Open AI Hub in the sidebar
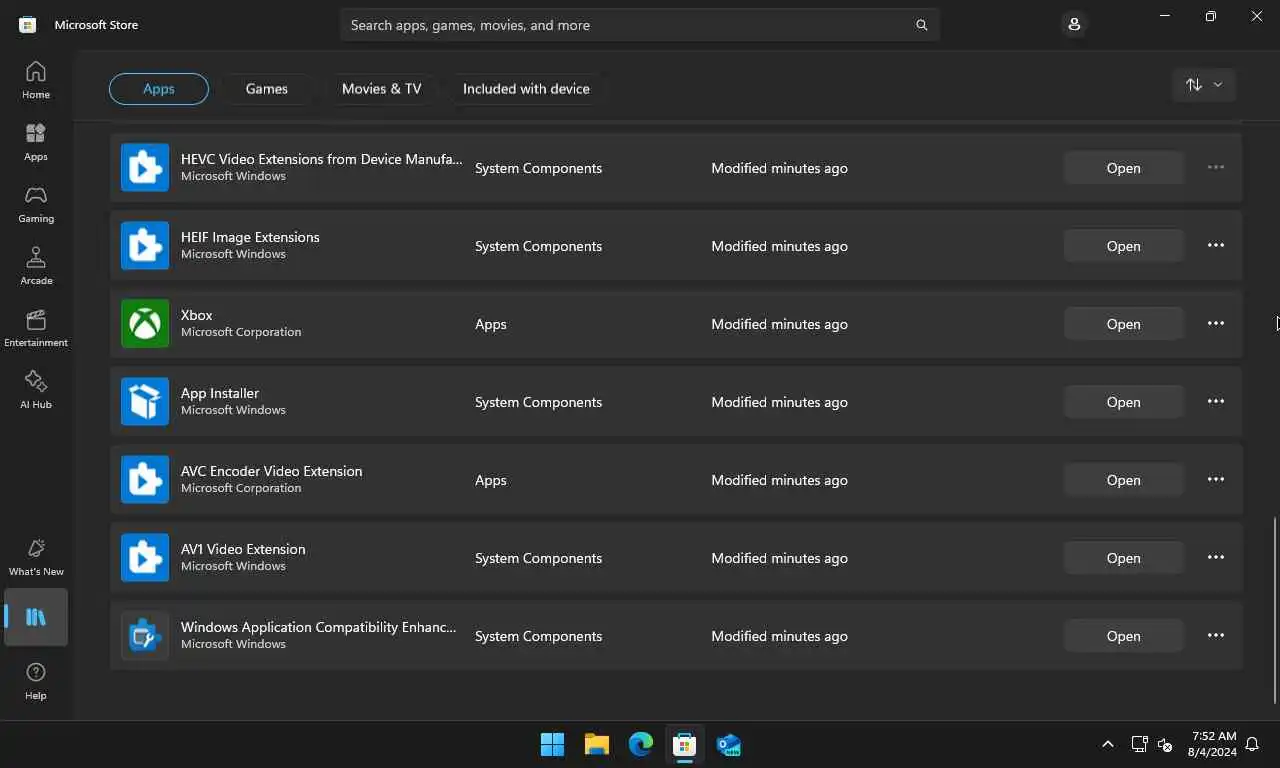 pyautogui.click(x=36, y=390)
